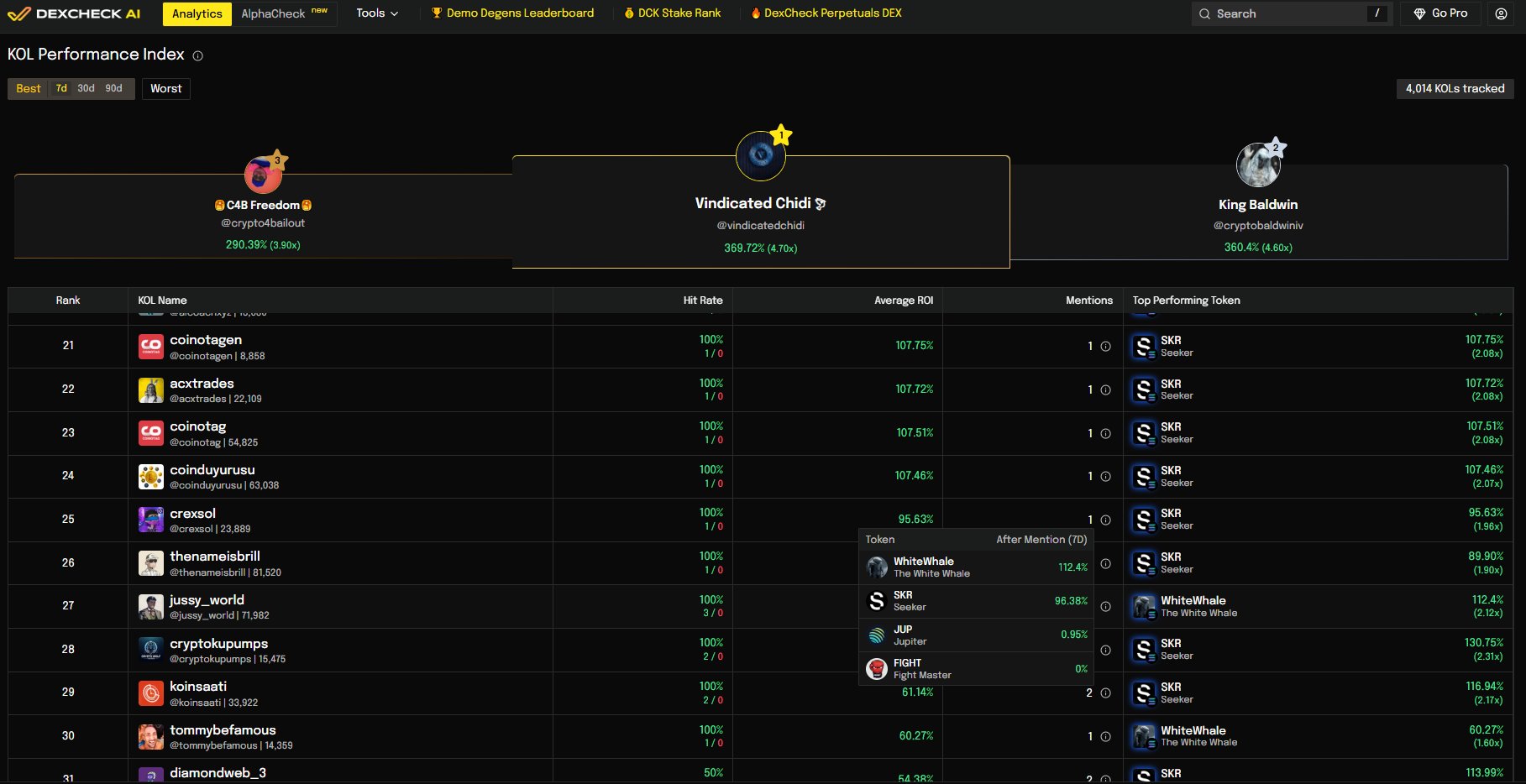The height and width of the screenshot is (784, 1526).
Task: Click the DexCheck AI logo
Action: [x=74, y=13]
